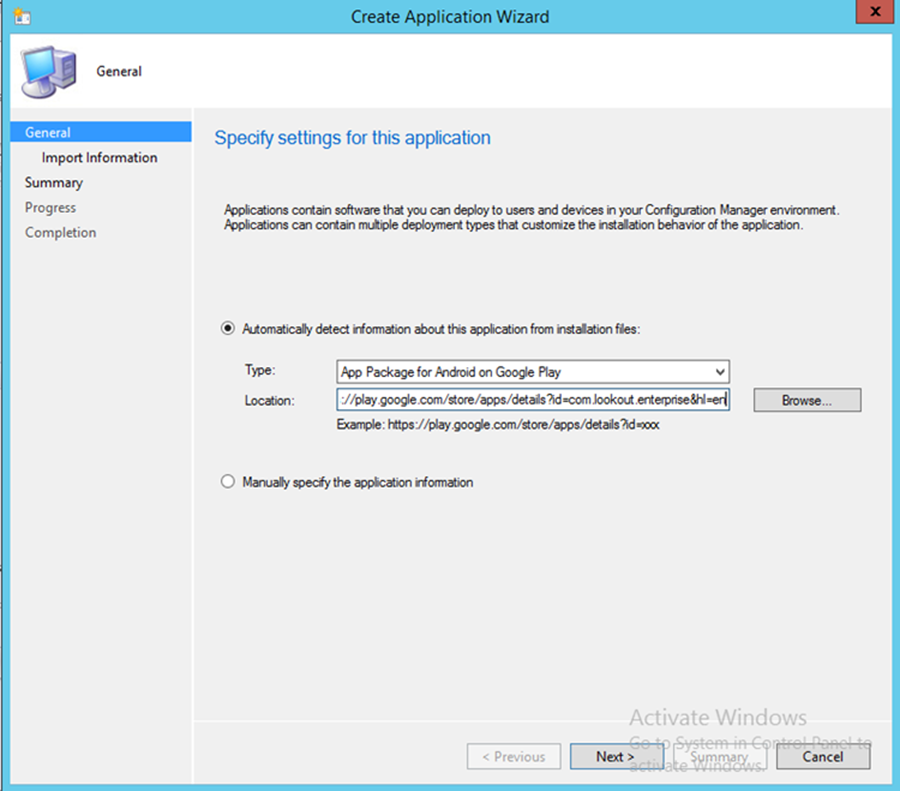Click into the Location URL field
This screenshot has width=900, height=791.
pos(533,400)
